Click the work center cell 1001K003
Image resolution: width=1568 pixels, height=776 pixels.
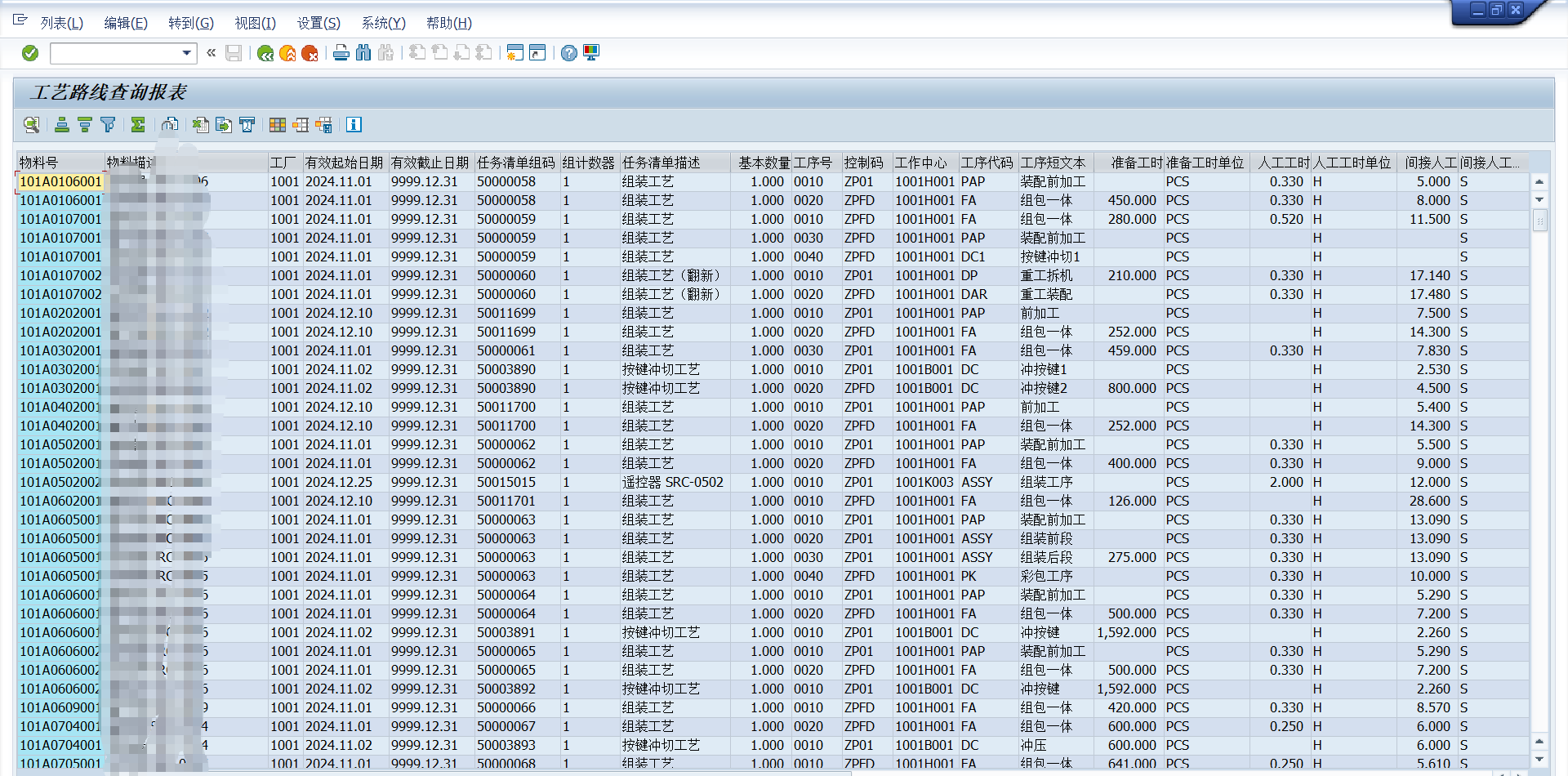pyautogui.click(x=924, y=482)
